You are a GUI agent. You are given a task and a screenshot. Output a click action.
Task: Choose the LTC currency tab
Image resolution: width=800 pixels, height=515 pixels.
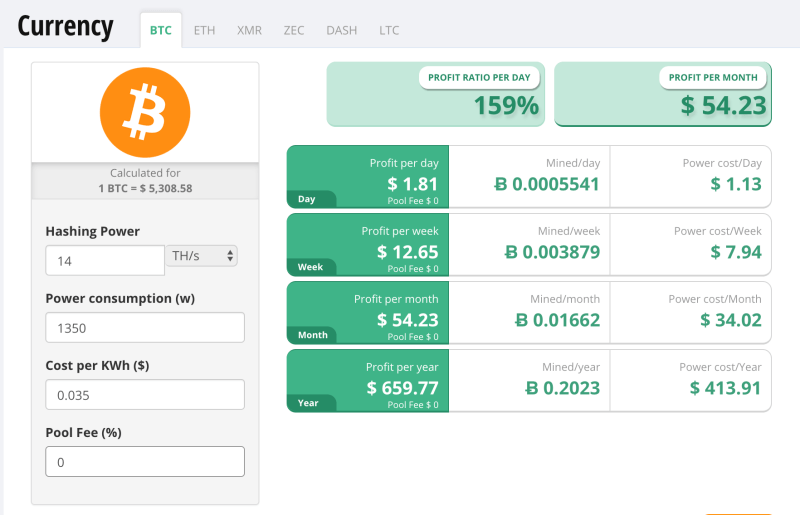pyautogui.click(x=389, y=30)
